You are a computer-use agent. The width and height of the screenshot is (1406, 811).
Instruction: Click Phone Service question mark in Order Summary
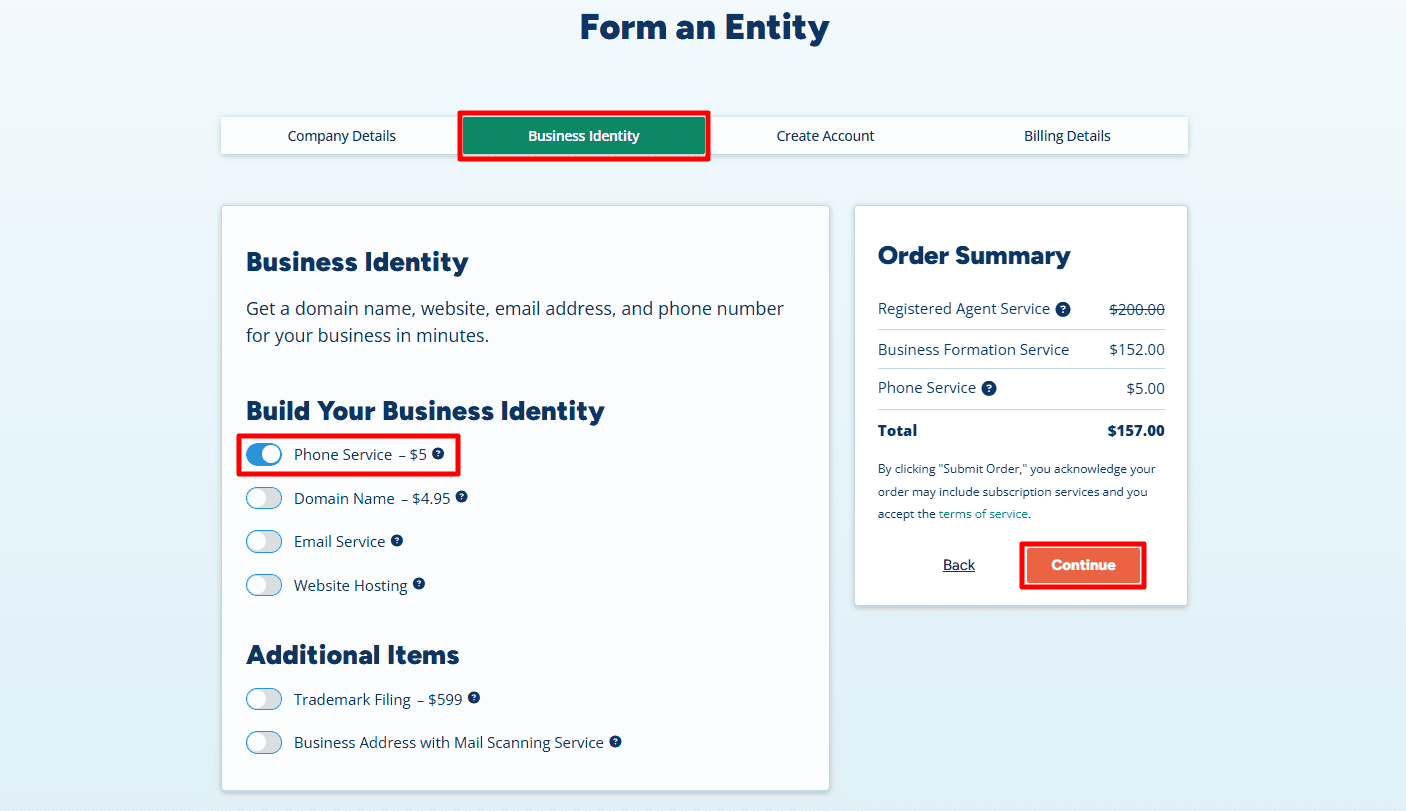pyautogui.click(x=988, y=388)
